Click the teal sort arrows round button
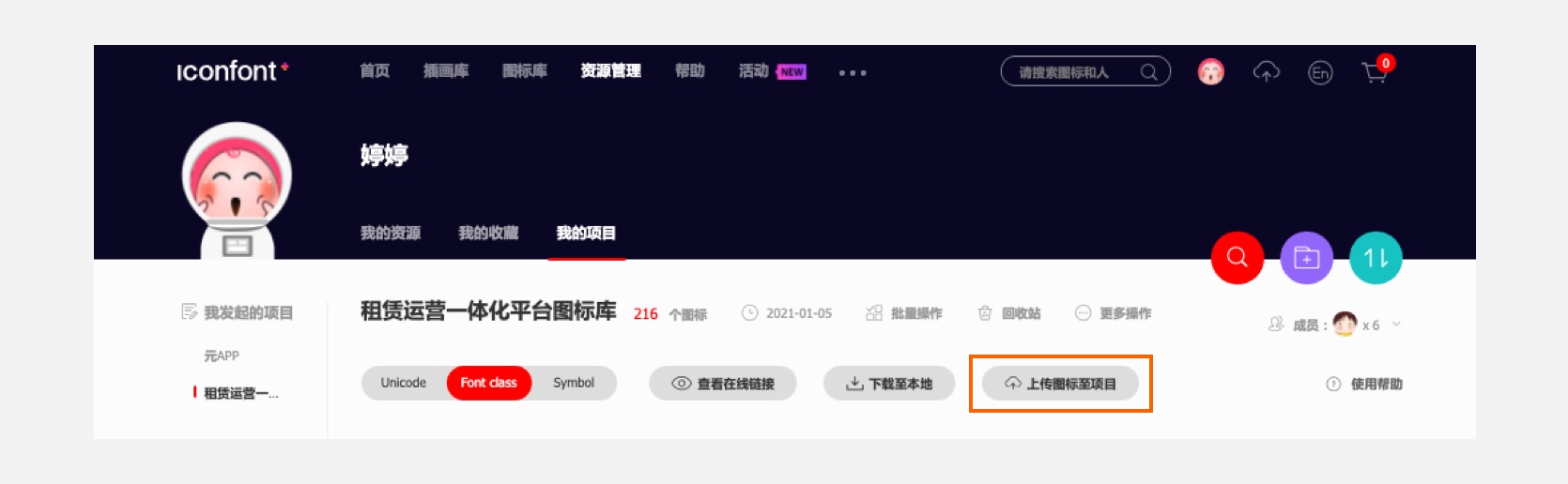Image resolution: width=1568 pixels, height=484 pixels. tap(1376, 258)
